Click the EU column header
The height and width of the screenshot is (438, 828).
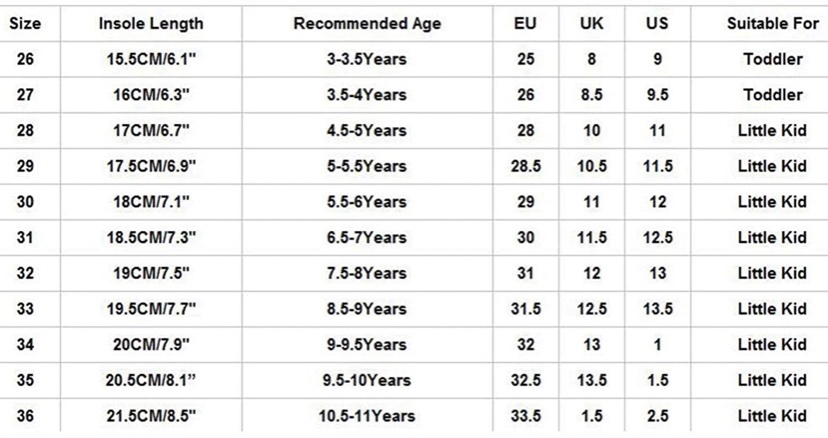tap(525, 24)
